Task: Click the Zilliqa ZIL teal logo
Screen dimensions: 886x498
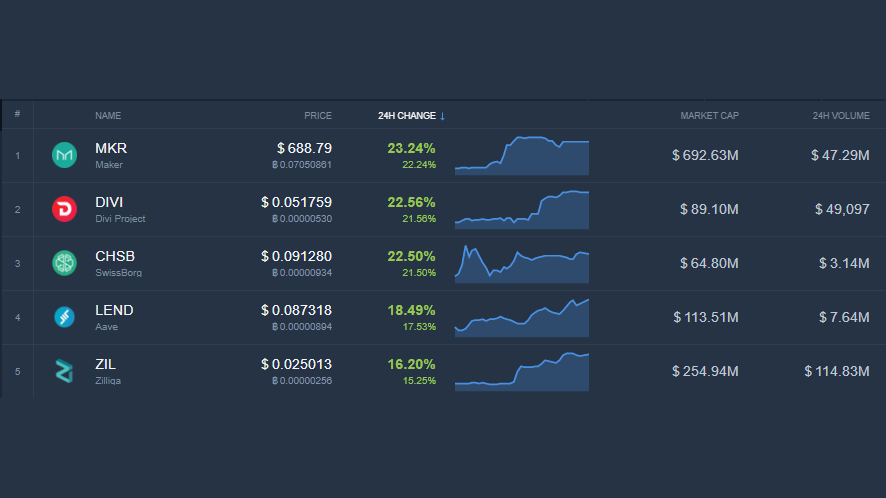Action: click(x=64, y=371)
